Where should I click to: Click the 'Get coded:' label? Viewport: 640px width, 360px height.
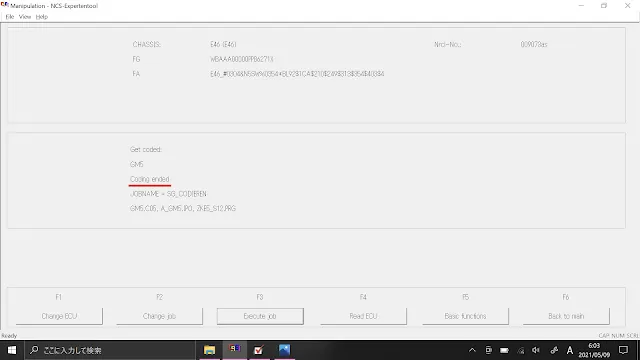(x=146, y=149)
